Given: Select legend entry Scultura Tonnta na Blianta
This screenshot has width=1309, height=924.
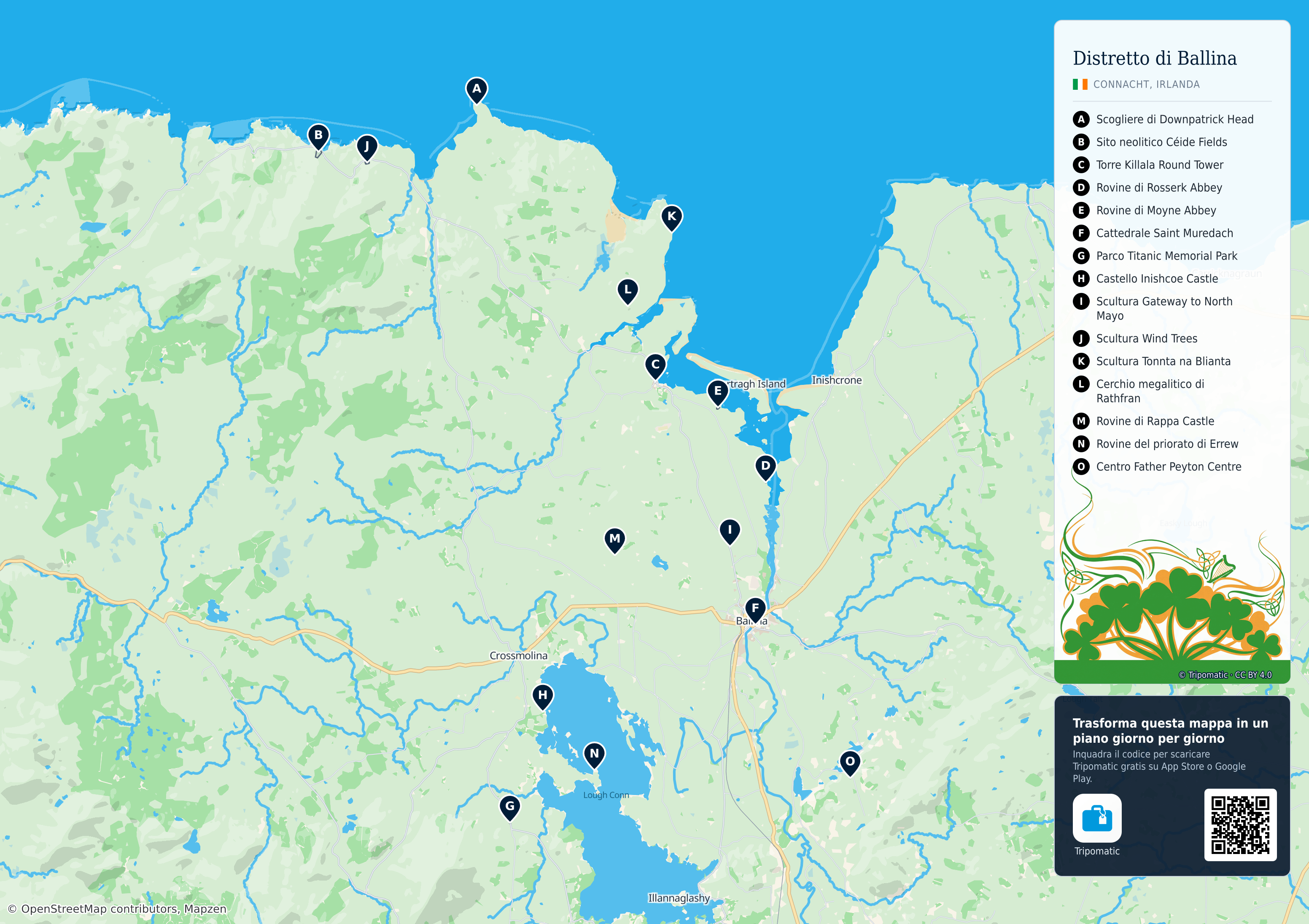Looking at the screenshot, I should coord(1152,361).
